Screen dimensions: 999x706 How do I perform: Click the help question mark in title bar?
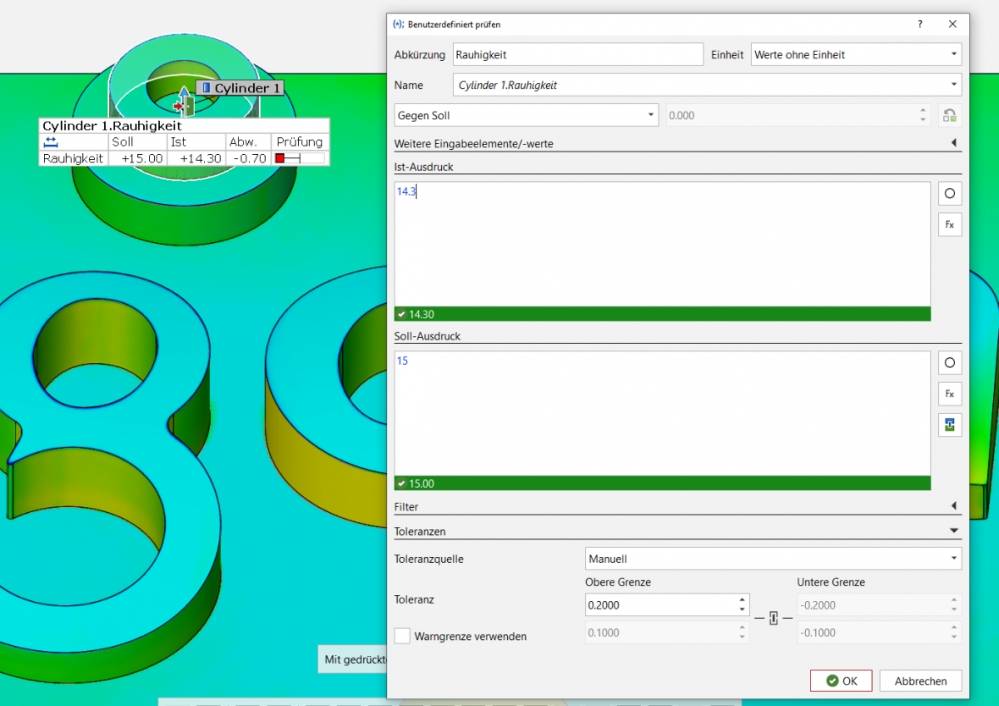pos(920,23)
